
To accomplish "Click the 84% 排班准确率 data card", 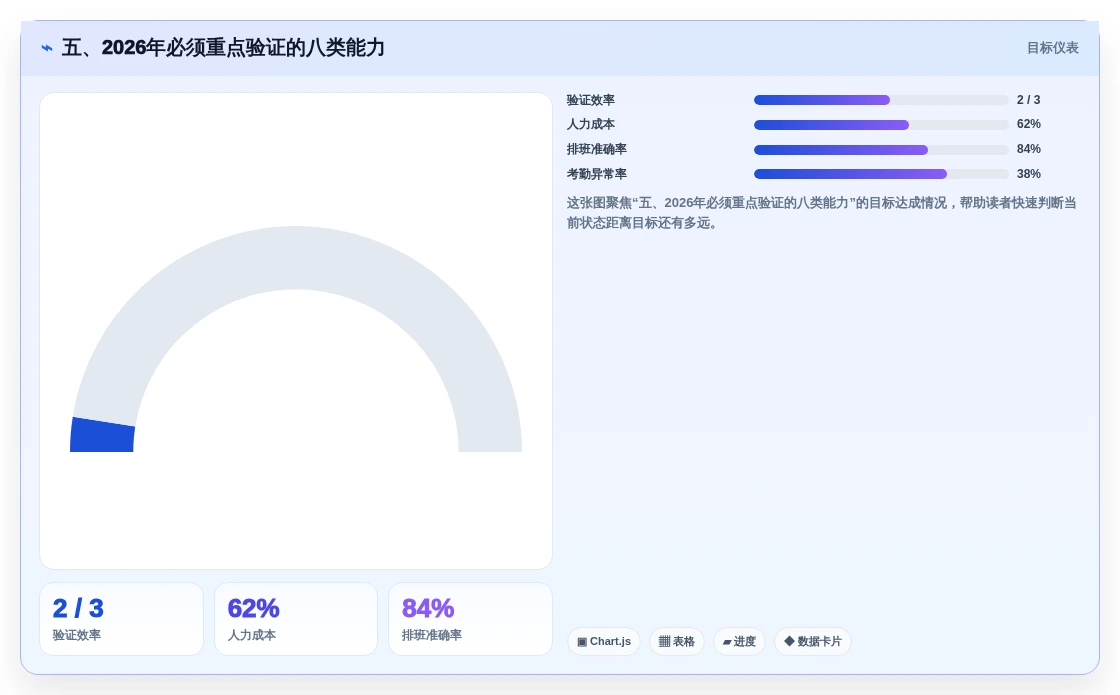I will (470, 619).
